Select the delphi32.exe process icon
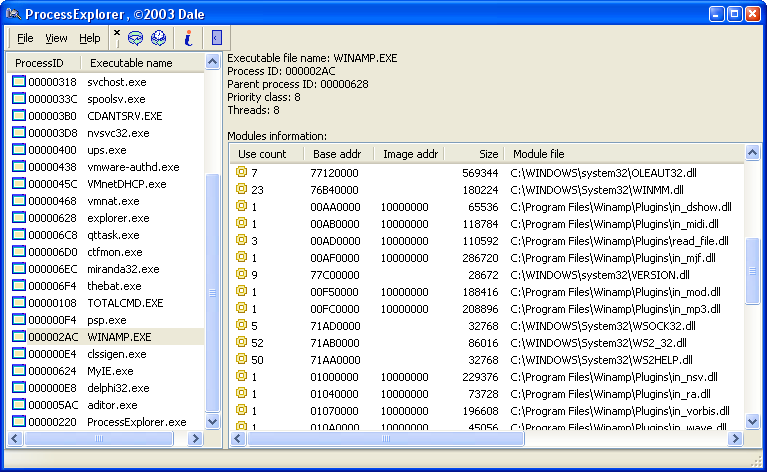Screen dimensions: 767x472 click(x=19, y=387)
